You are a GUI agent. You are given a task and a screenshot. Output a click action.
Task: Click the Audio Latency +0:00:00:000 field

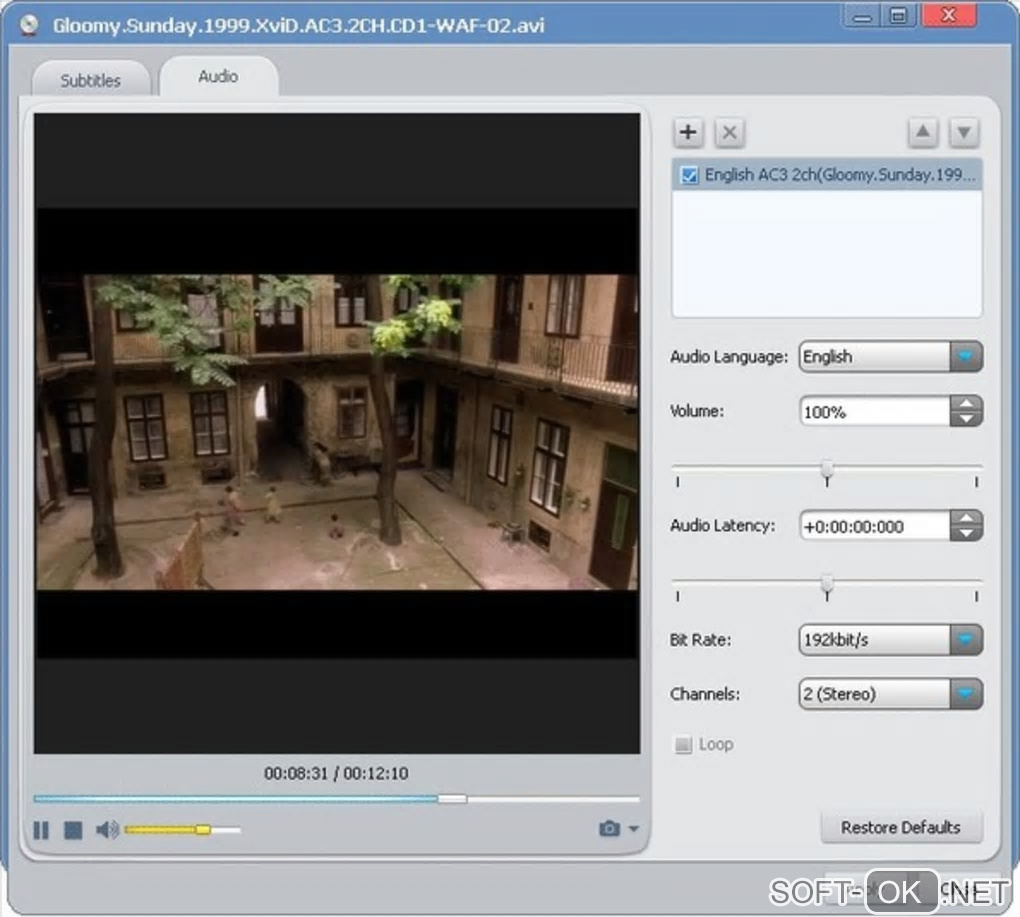point(874,526)
